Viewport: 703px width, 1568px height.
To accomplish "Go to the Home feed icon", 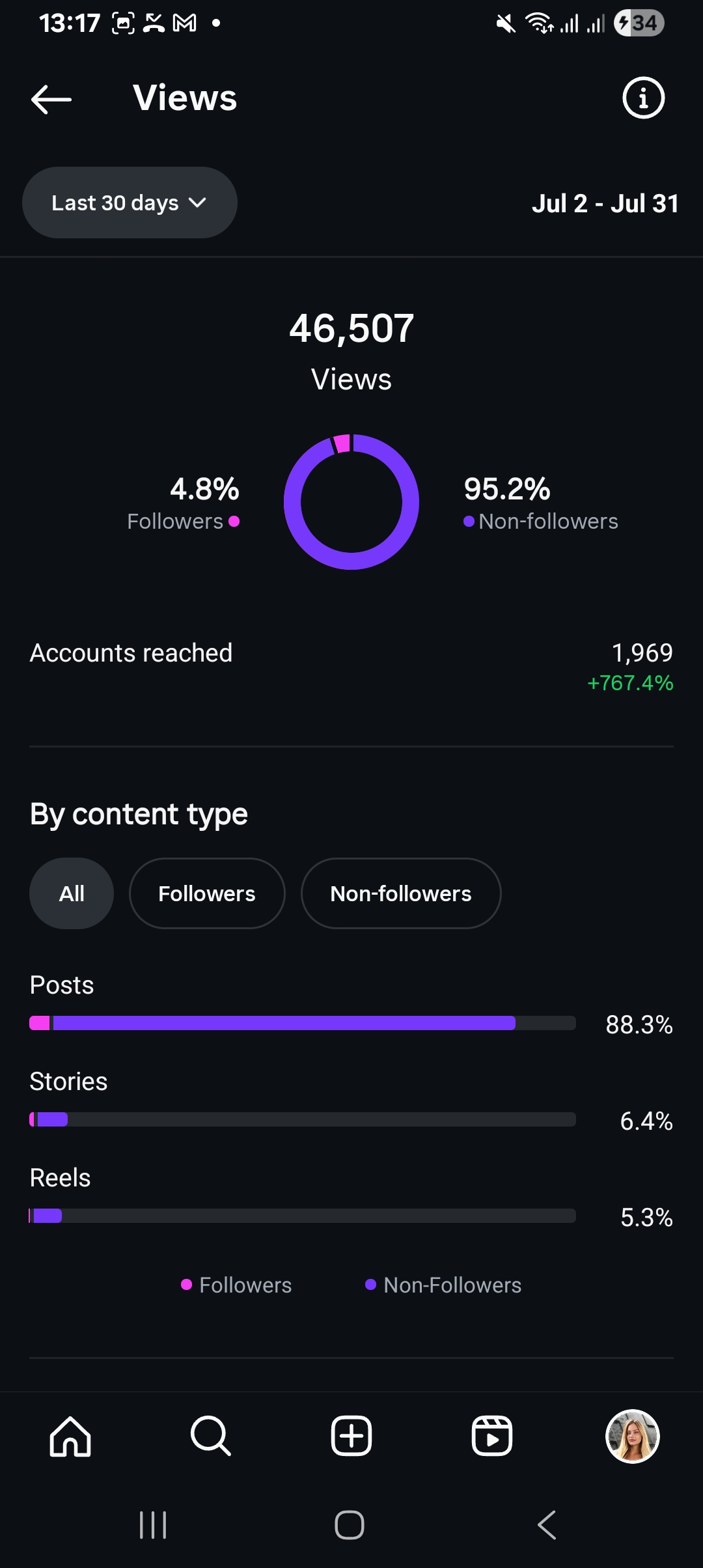I will click(70, 1436).
